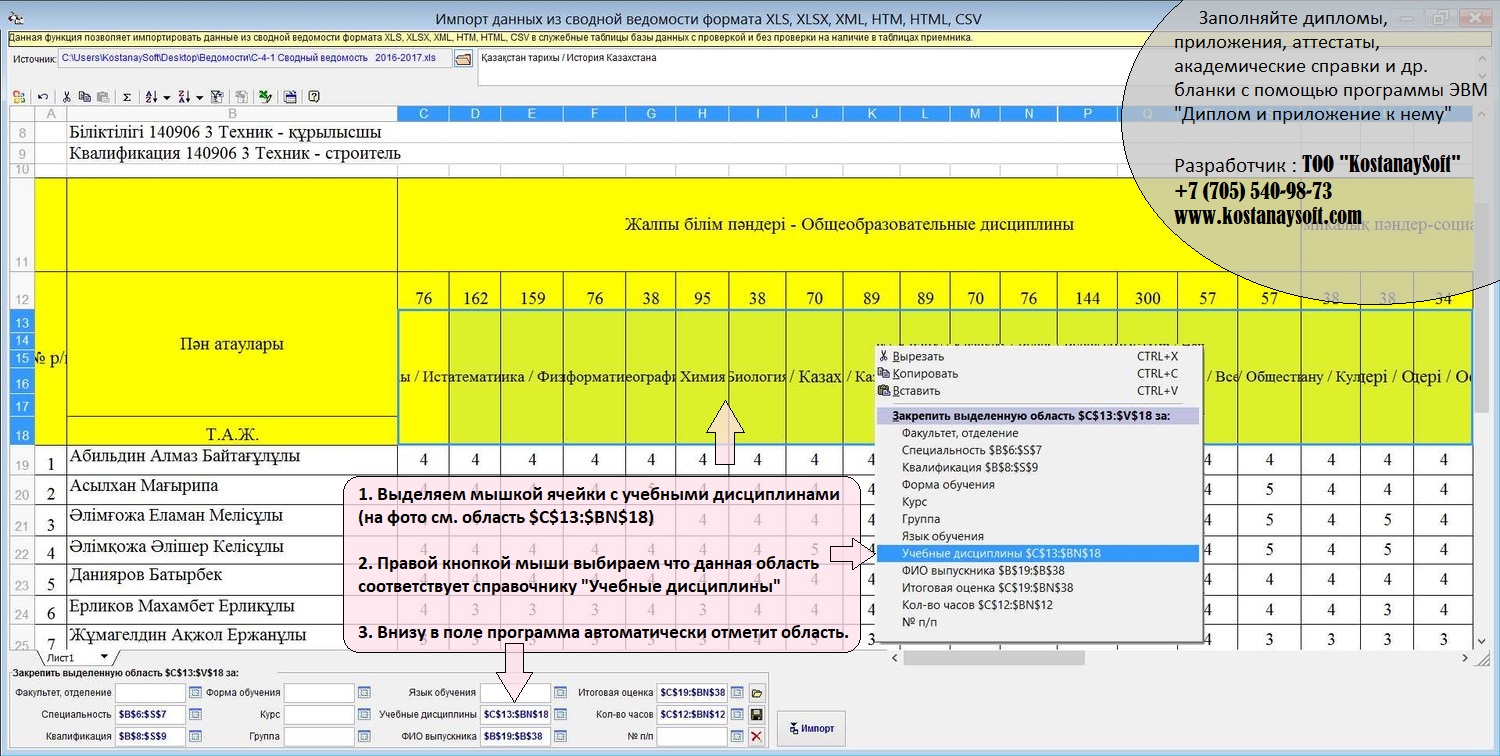Click the ФИО выпускника field with $B$19:$B$38
The width and height of the screenshot is (1500, 756).
pos(515,736)
